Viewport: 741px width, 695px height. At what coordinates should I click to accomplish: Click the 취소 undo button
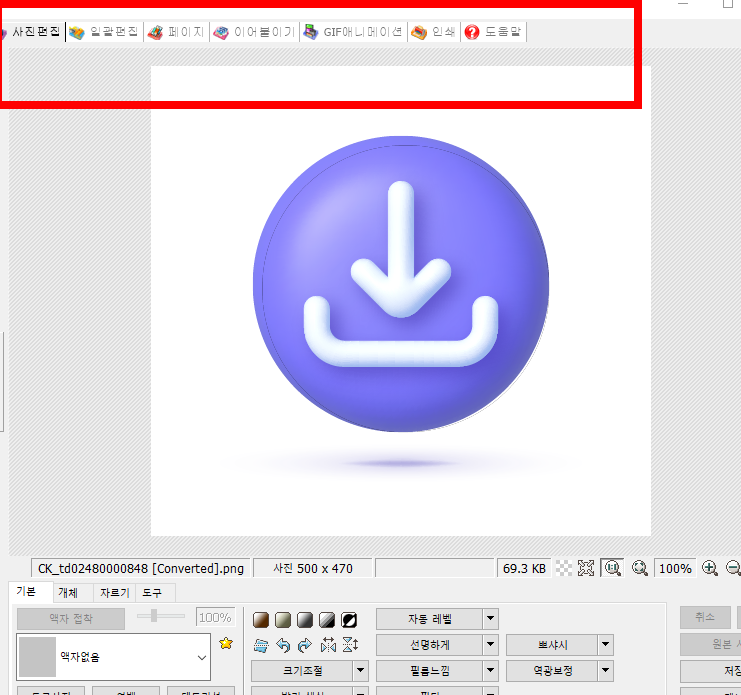click(705, 617)
